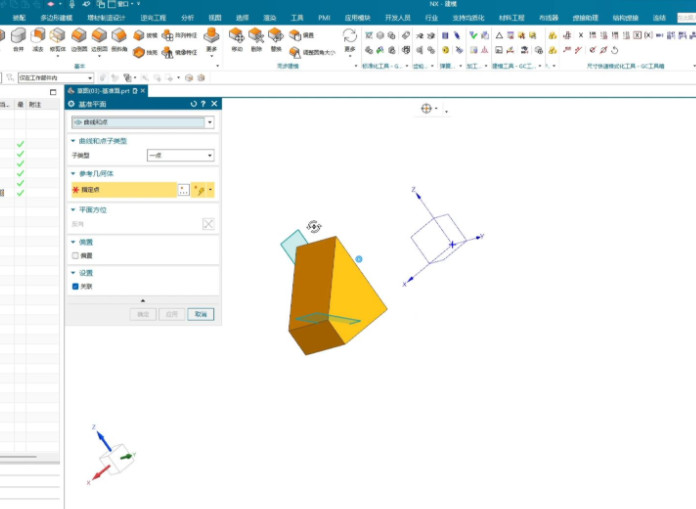The height and width of the screenshot is (509, 696).
Task: Select the horizontal scrollbar in the left navigator
Action: [x=18, y=456]
